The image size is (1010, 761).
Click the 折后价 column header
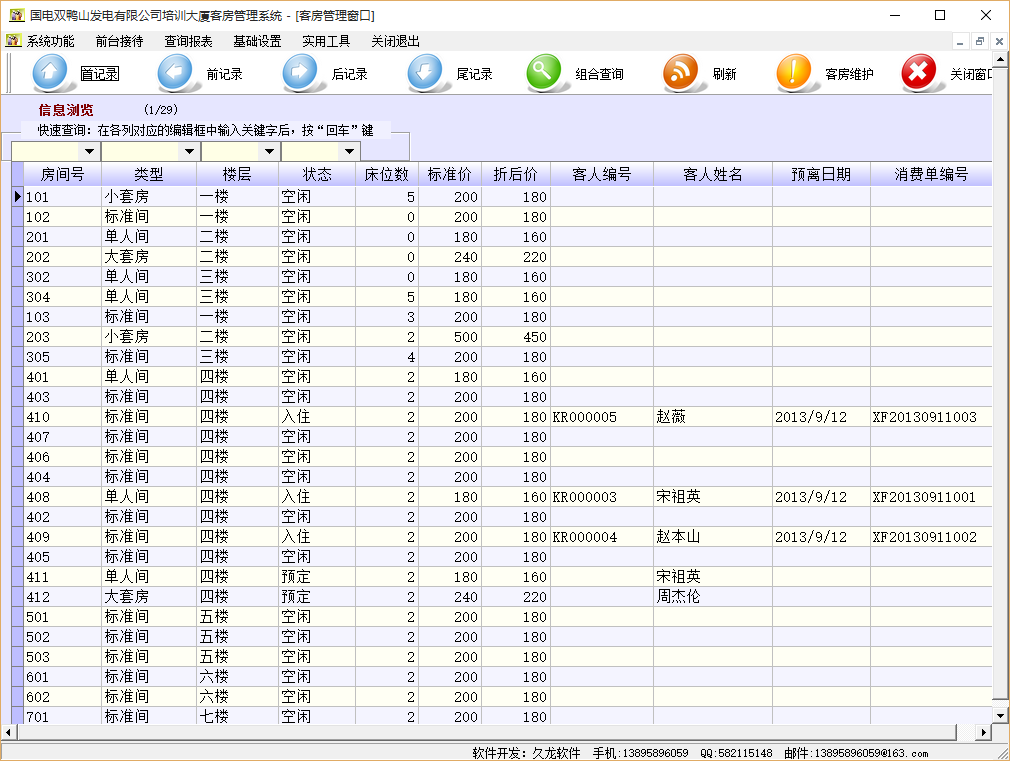(515, 174)
